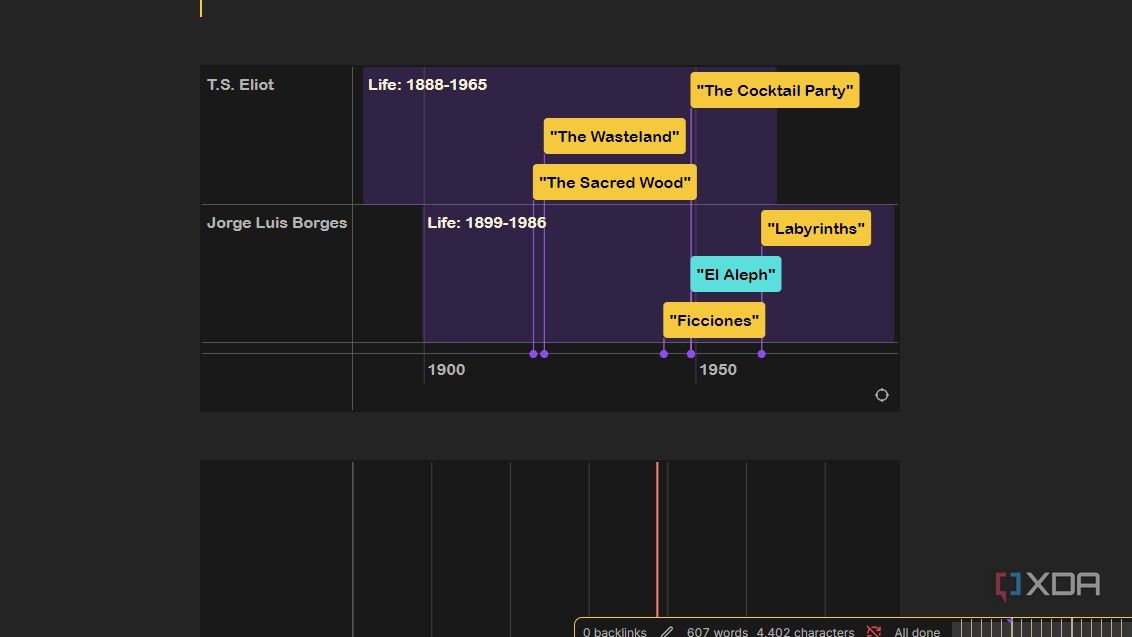Click "Life: 1899-1986" span label
The height and width of the screenshot is (637, 1132).
(487, 222)
